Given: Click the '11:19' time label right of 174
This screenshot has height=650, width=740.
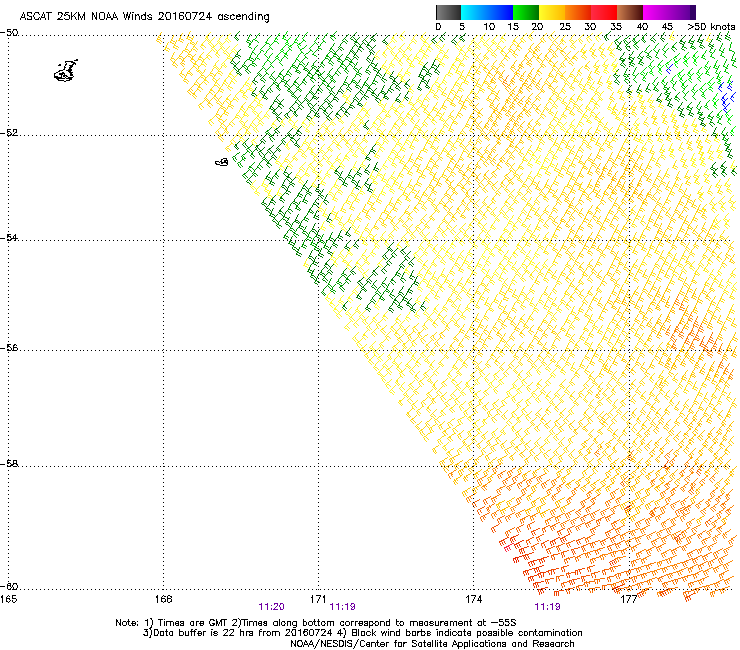Looking at the screenshot, I should (547, 607).
